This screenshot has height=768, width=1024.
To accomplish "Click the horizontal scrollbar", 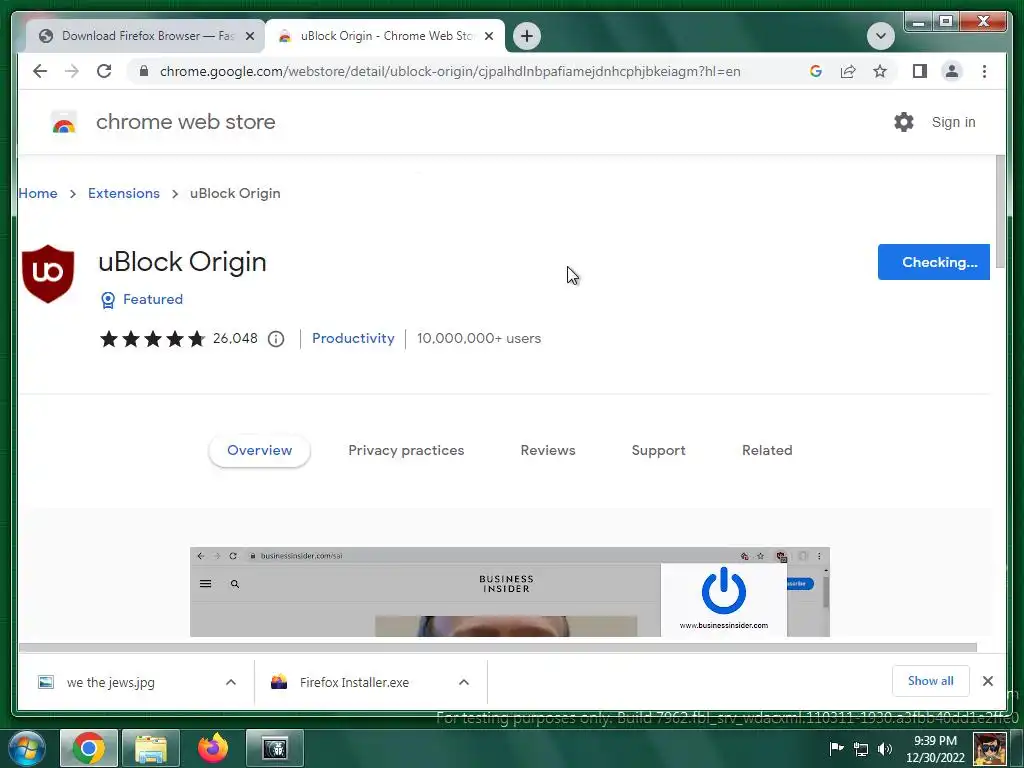I will coord(498,647).
